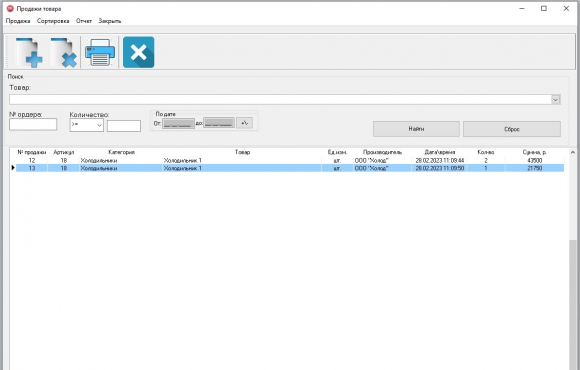Open the printer report icon
This screenshot has height=370, width=580.
[100, 53]
